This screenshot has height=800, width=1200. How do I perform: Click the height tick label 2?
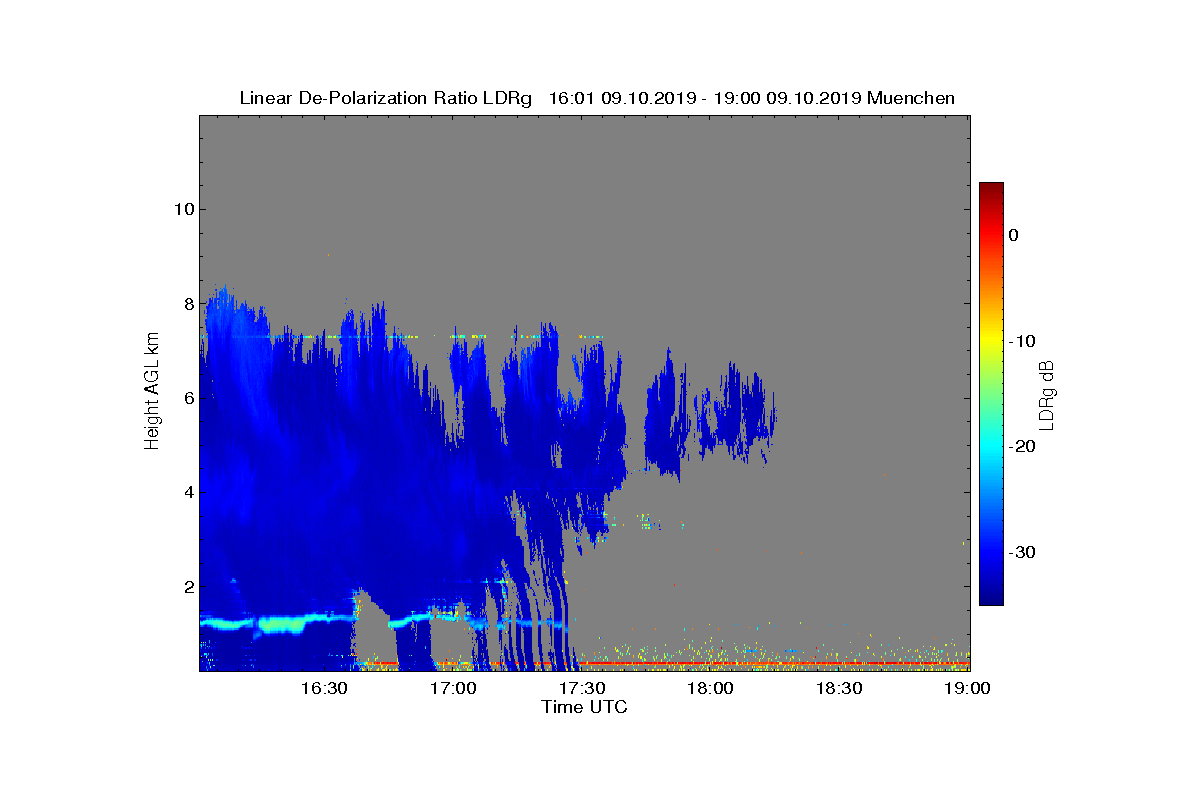[x=187, y=586]
